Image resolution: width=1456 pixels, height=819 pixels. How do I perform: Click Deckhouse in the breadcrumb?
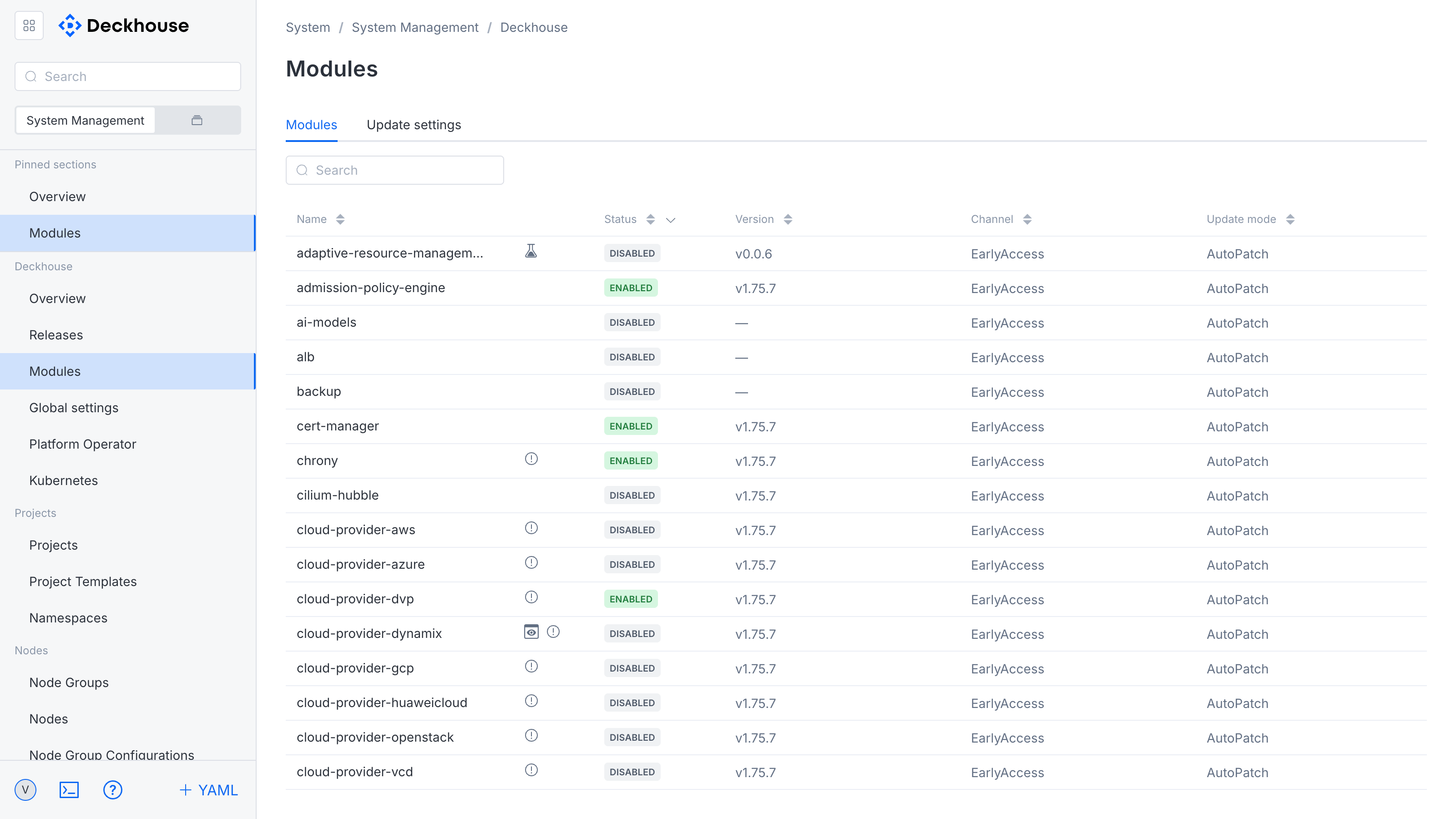[x=534, y=27]
